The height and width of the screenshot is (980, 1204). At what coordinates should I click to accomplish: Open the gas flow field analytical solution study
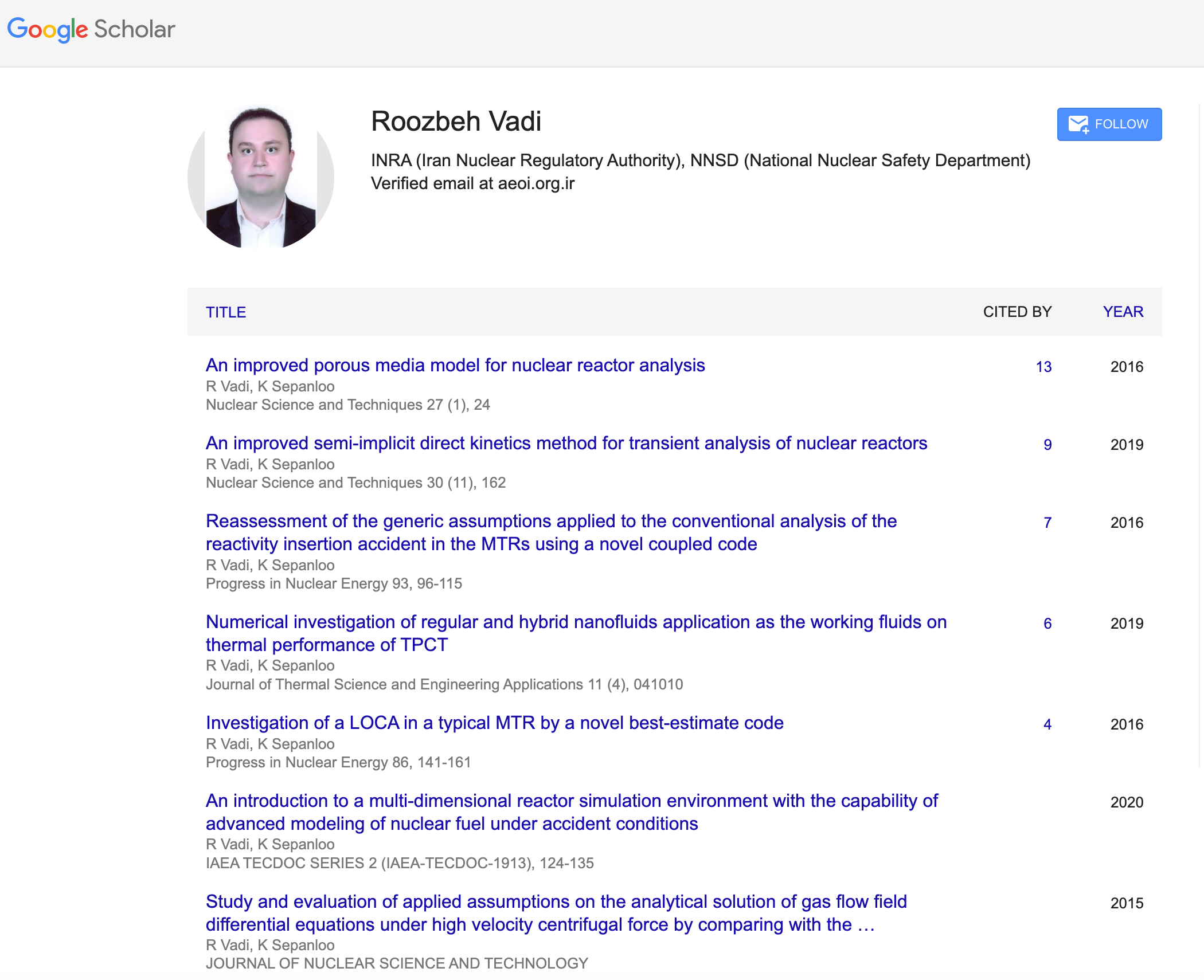pyautogui.click(x=556, y=913)
